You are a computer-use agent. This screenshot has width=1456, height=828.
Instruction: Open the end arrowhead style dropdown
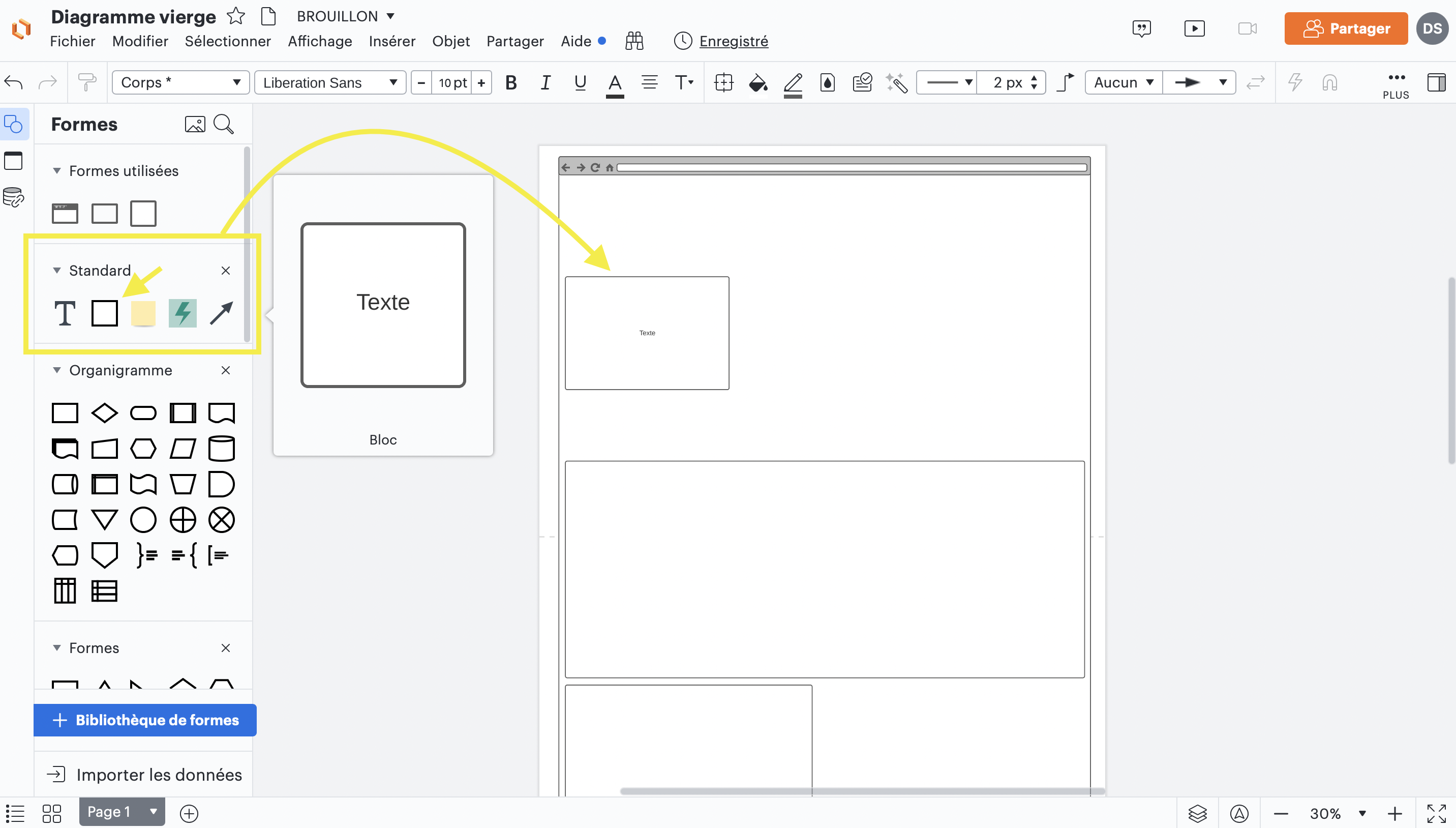pyautogui.click(x=1199, y=82)
